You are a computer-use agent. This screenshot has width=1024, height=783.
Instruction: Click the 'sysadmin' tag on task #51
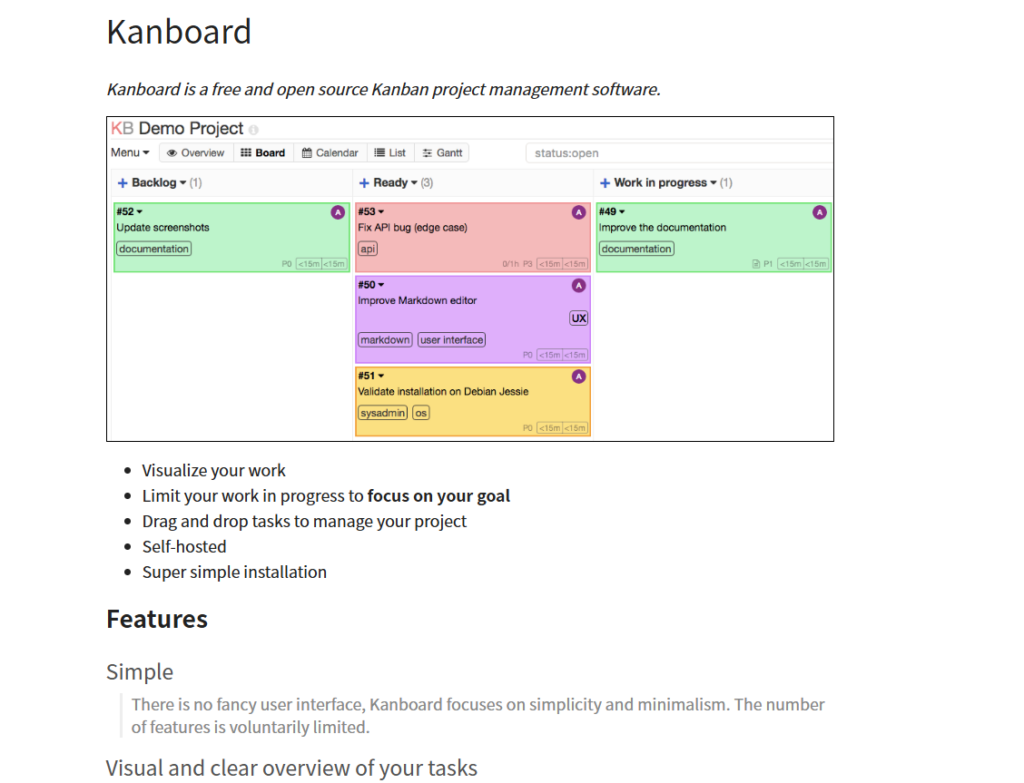pyautogui.click(x=383, y=413)
